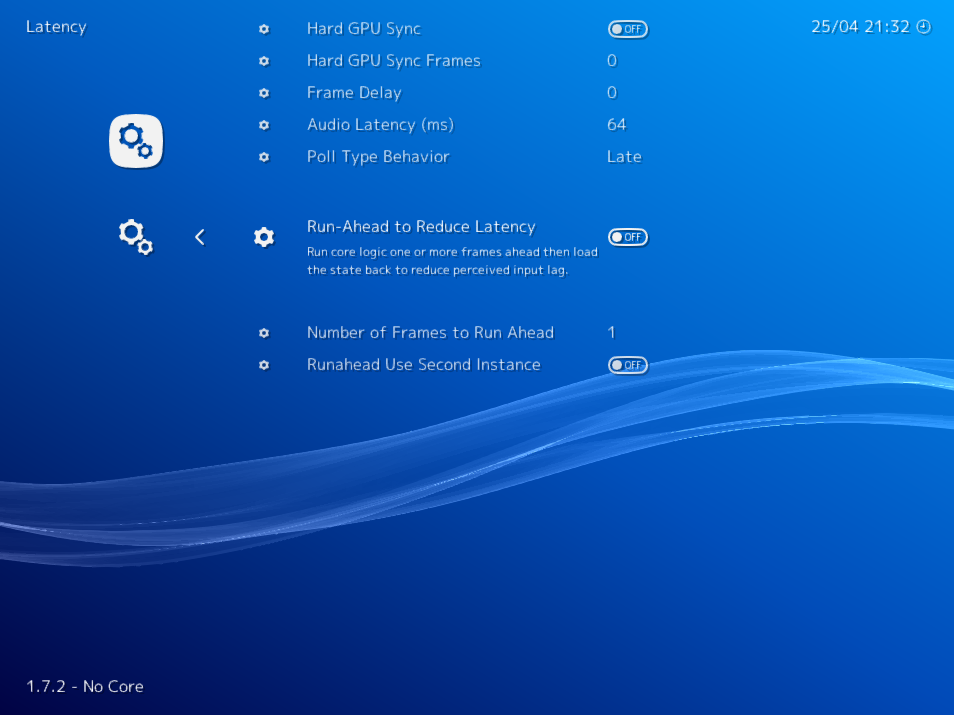The image size is (954, 715).
Task: Click the large gear icon beside Run-Ahead to Reduce Latency
Action: tap(264, 237)
